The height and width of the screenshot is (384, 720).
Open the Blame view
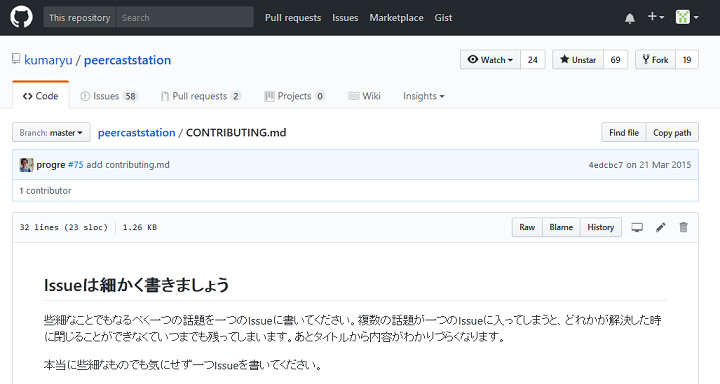coord(561,227)
